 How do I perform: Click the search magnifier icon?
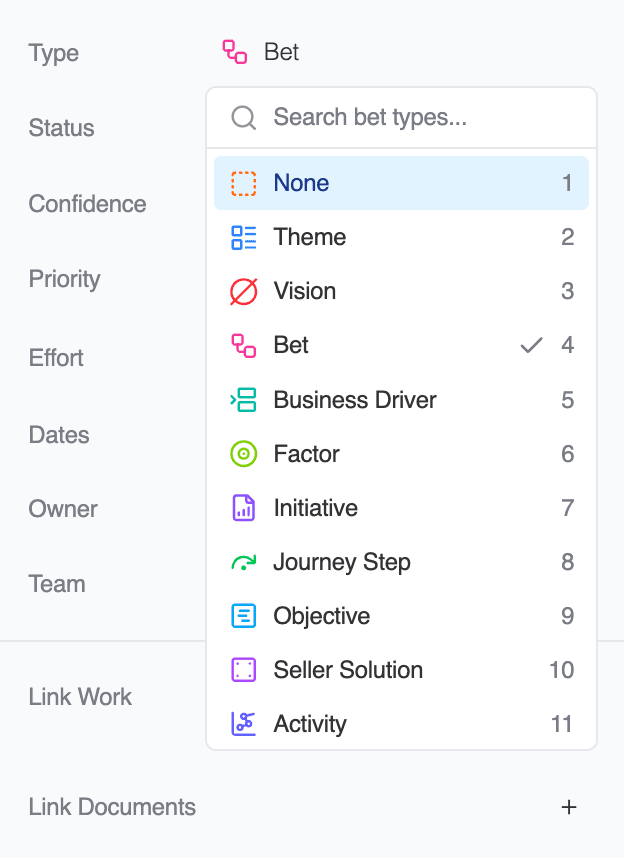click(x=244, y=118)
